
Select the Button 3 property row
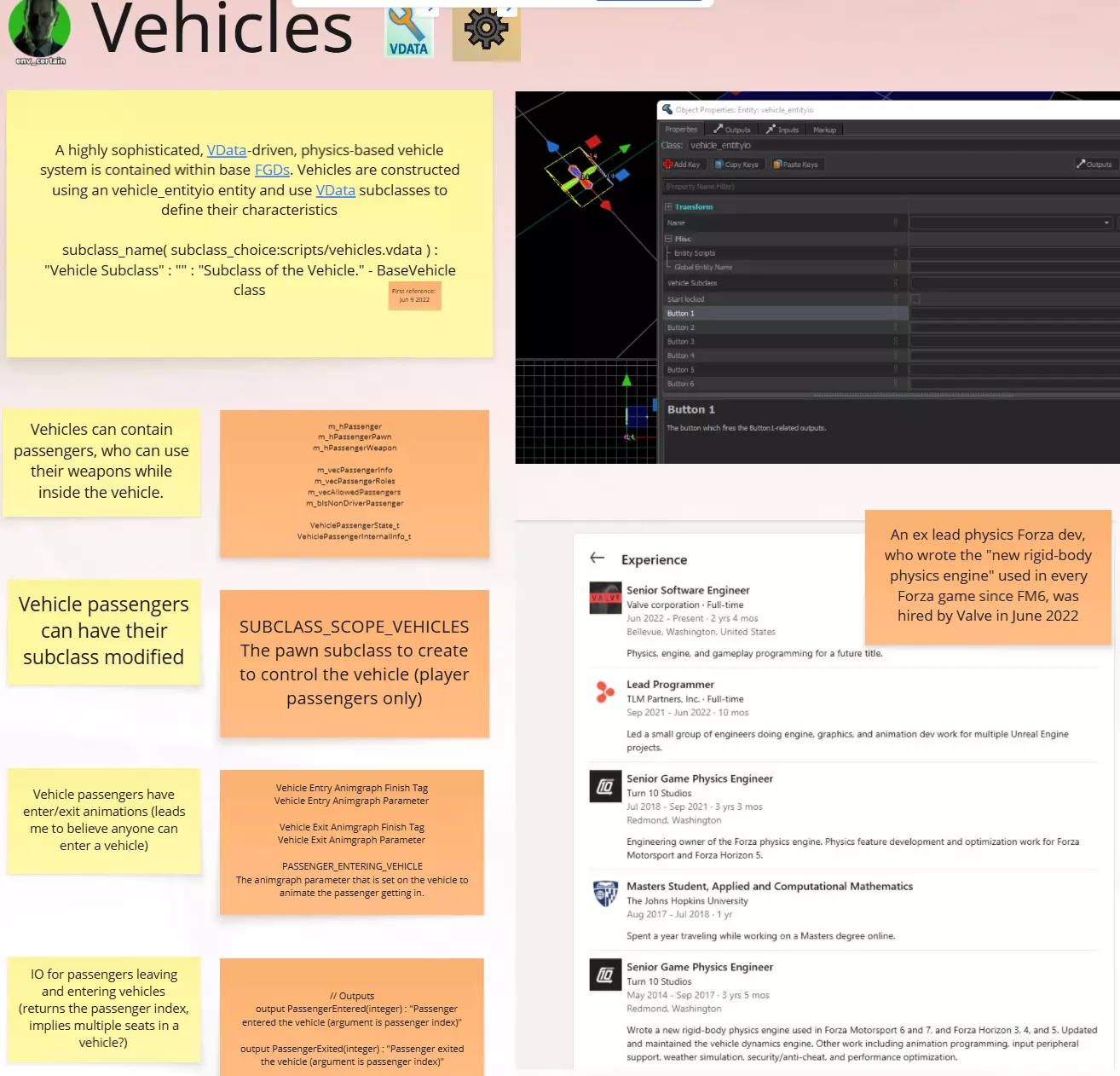point(786,342)
